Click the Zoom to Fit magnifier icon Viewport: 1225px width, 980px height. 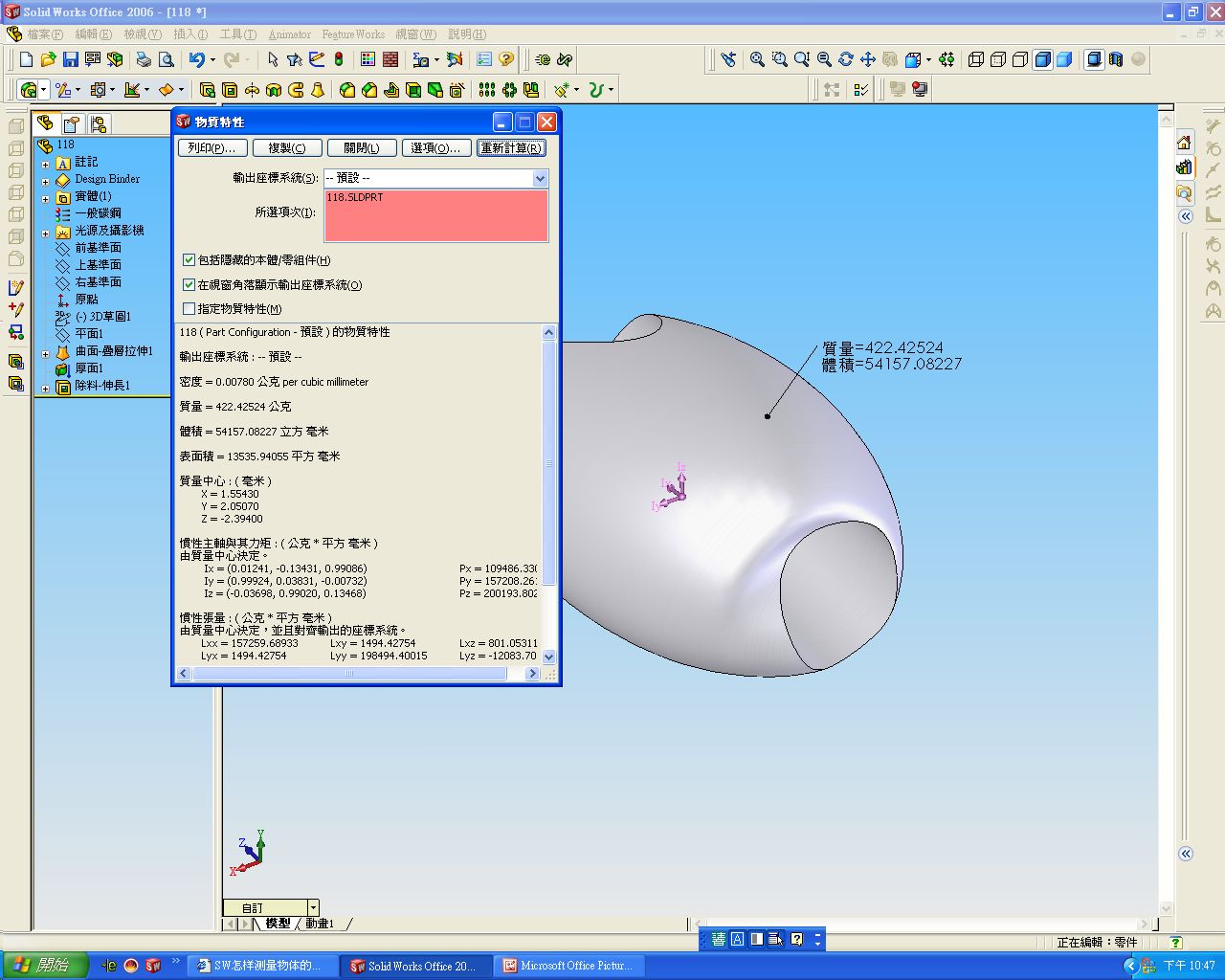(x=757, y=59)
